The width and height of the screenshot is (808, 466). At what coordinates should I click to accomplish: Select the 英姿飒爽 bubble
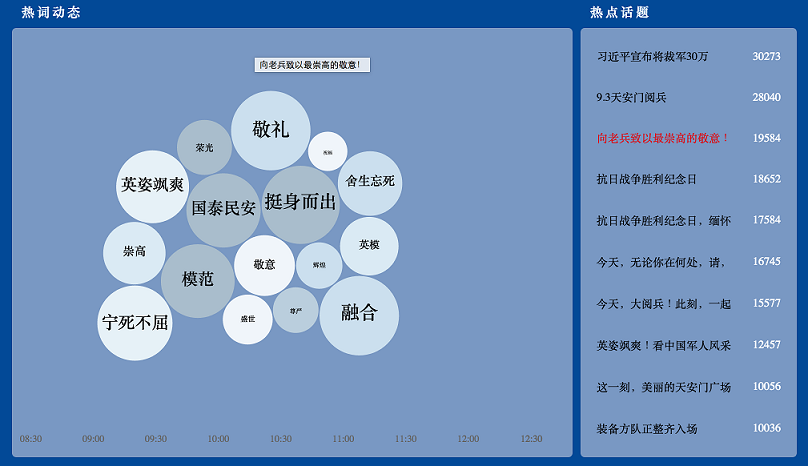(152, 186)
